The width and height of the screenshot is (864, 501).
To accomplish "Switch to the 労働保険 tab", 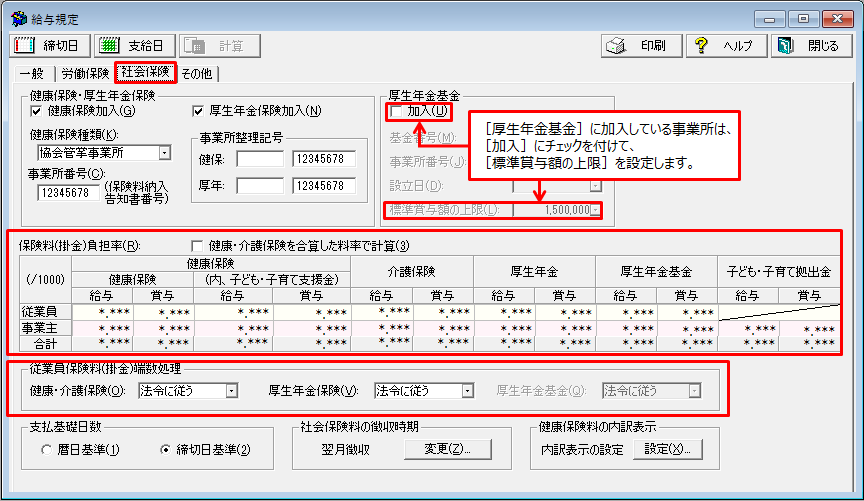I will 85,73.
